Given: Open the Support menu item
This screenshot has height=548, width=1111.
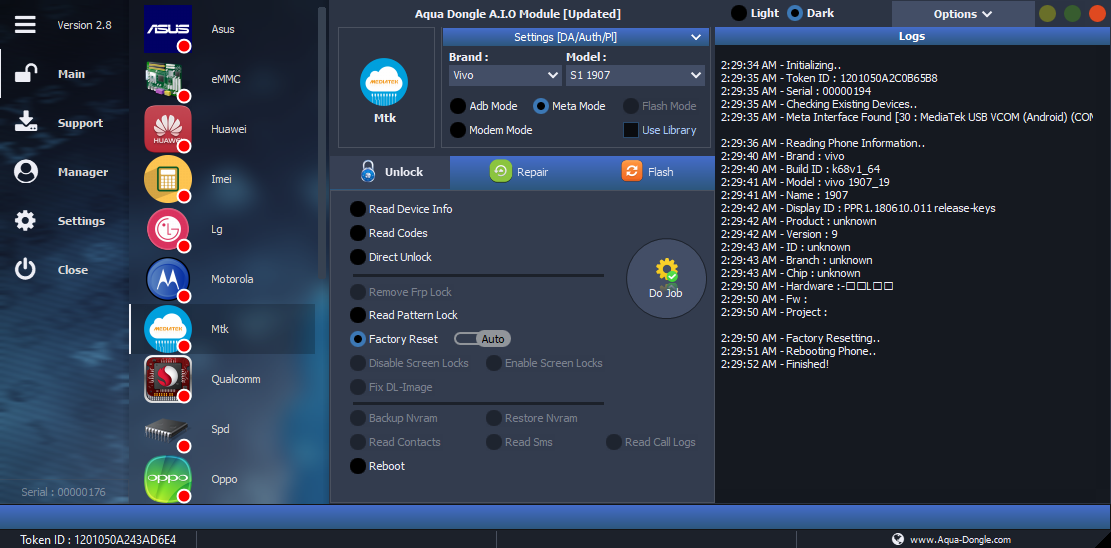Looking at the screenshot, I should point(81,123).
